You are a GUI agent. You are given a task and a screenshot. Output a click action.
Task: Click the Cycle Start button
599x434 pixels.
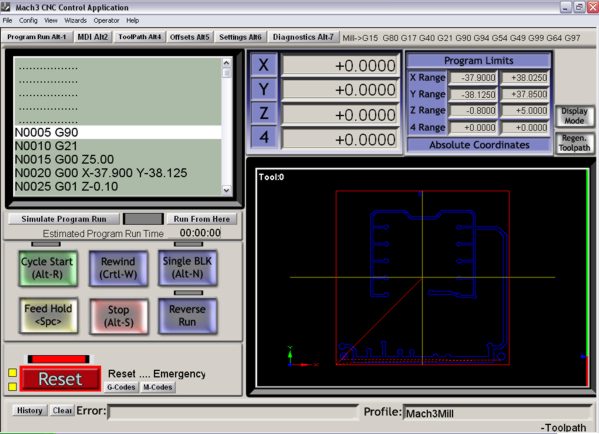(48, 268)
